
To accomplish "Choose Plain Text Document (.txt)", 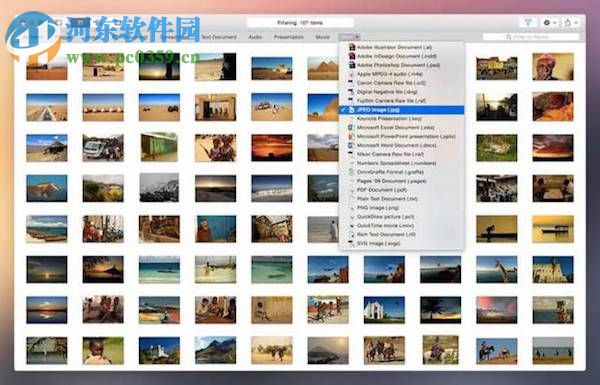I will pos(401,199).
